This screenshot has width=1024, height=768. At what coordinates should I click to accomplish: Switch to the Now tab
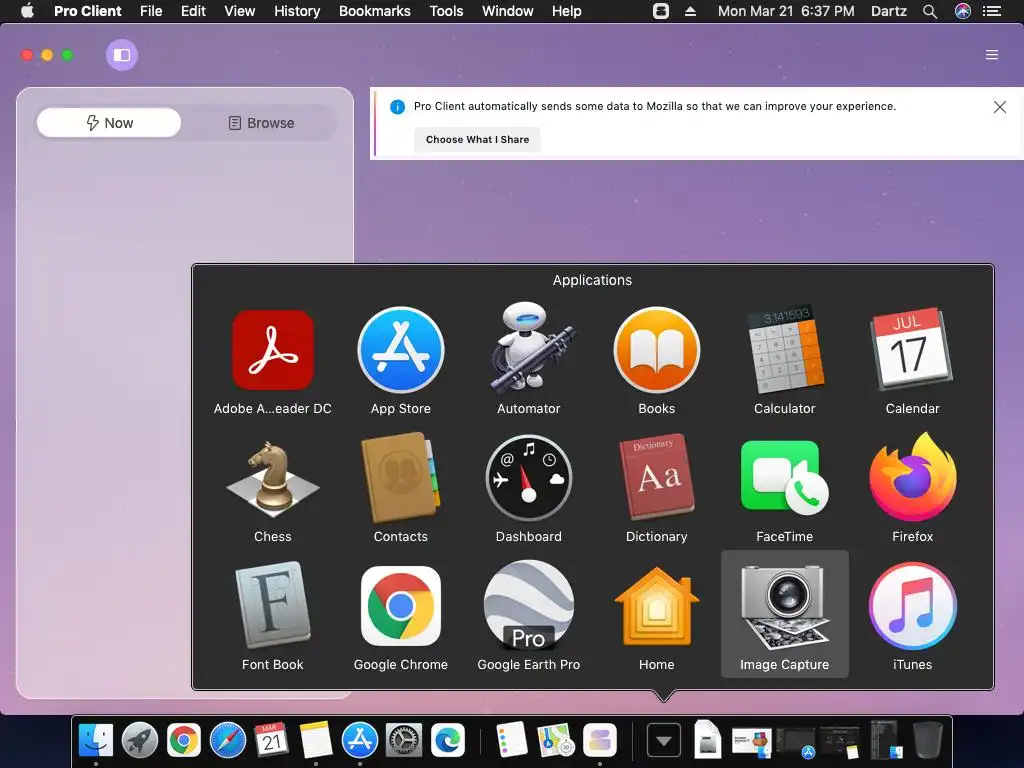[109, 123]
